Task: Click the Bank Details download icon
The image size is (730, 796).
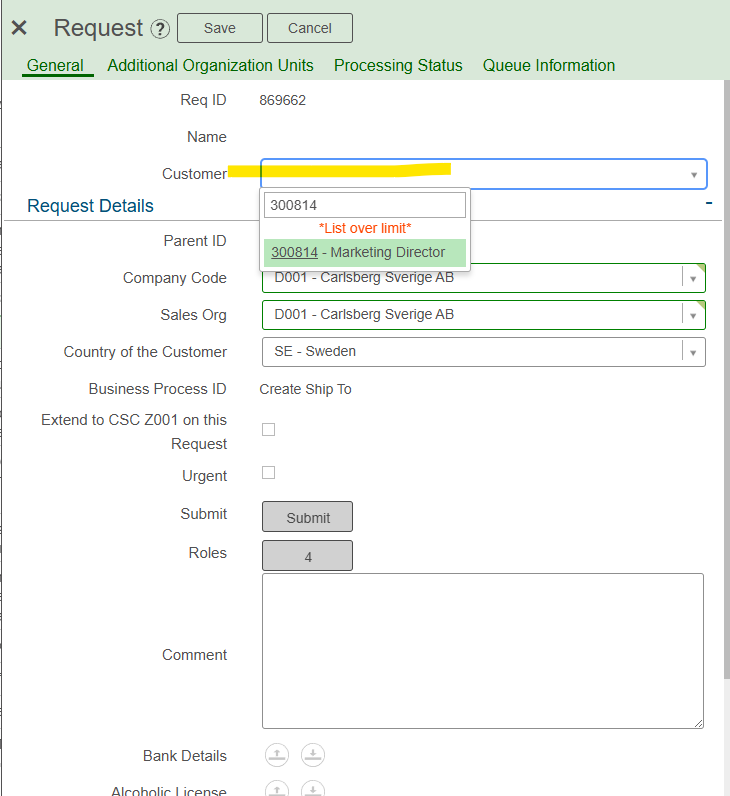Action: [x=313, y=756]
